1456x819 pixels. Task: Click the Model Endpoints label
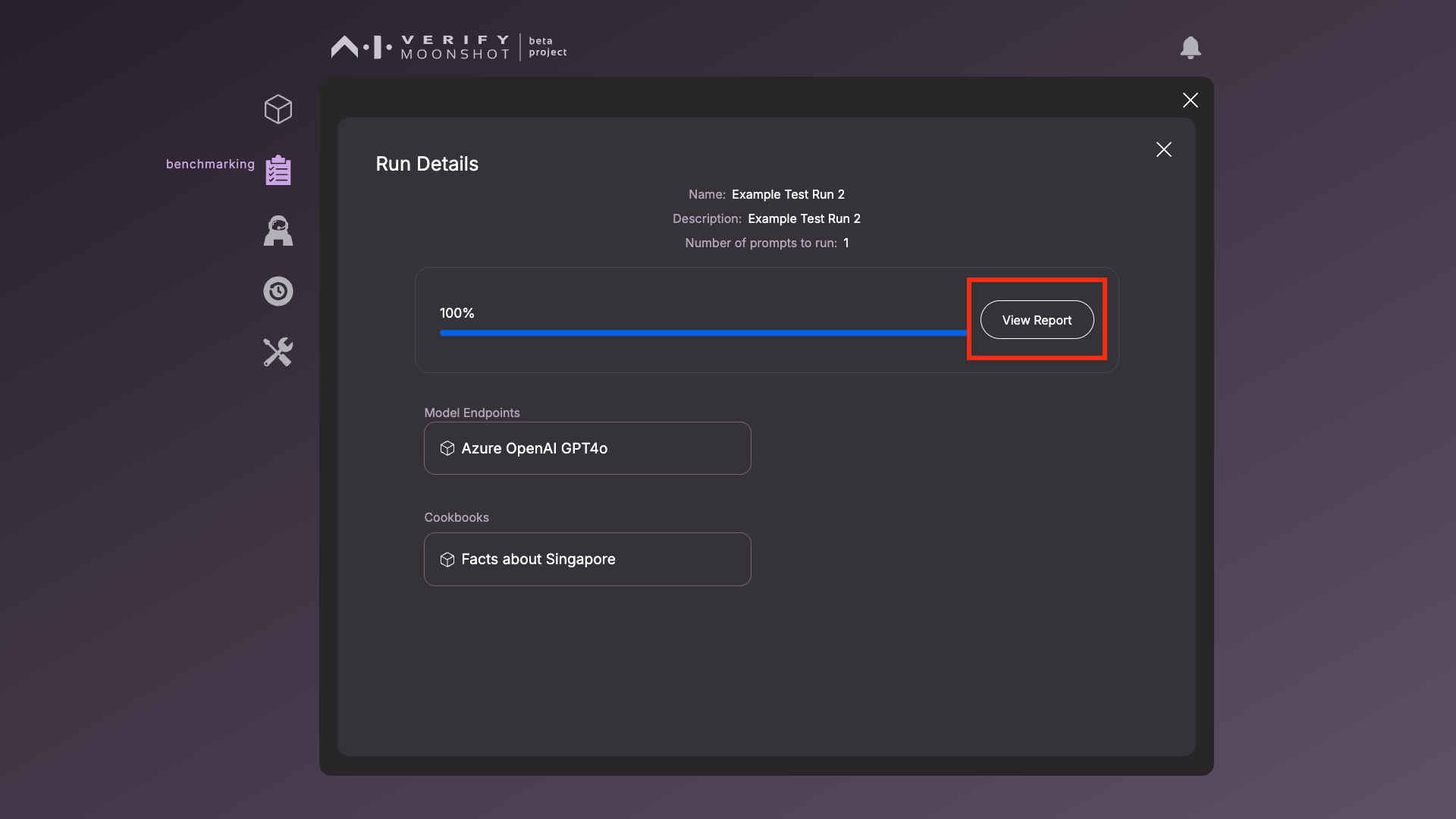[472, 413]
